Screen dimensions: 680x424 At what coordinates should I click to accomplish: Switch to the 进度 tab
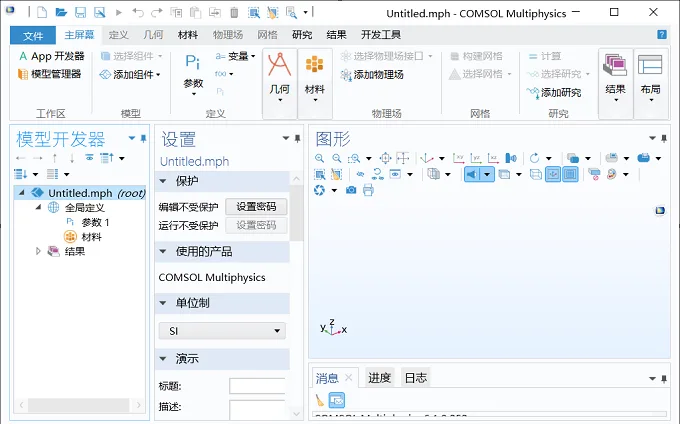coord(379,378)
